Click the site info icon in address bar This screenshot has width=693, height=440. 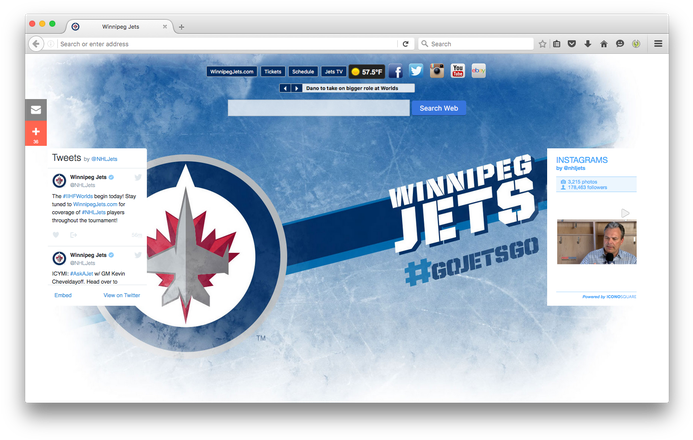click(x=50, y=44)
